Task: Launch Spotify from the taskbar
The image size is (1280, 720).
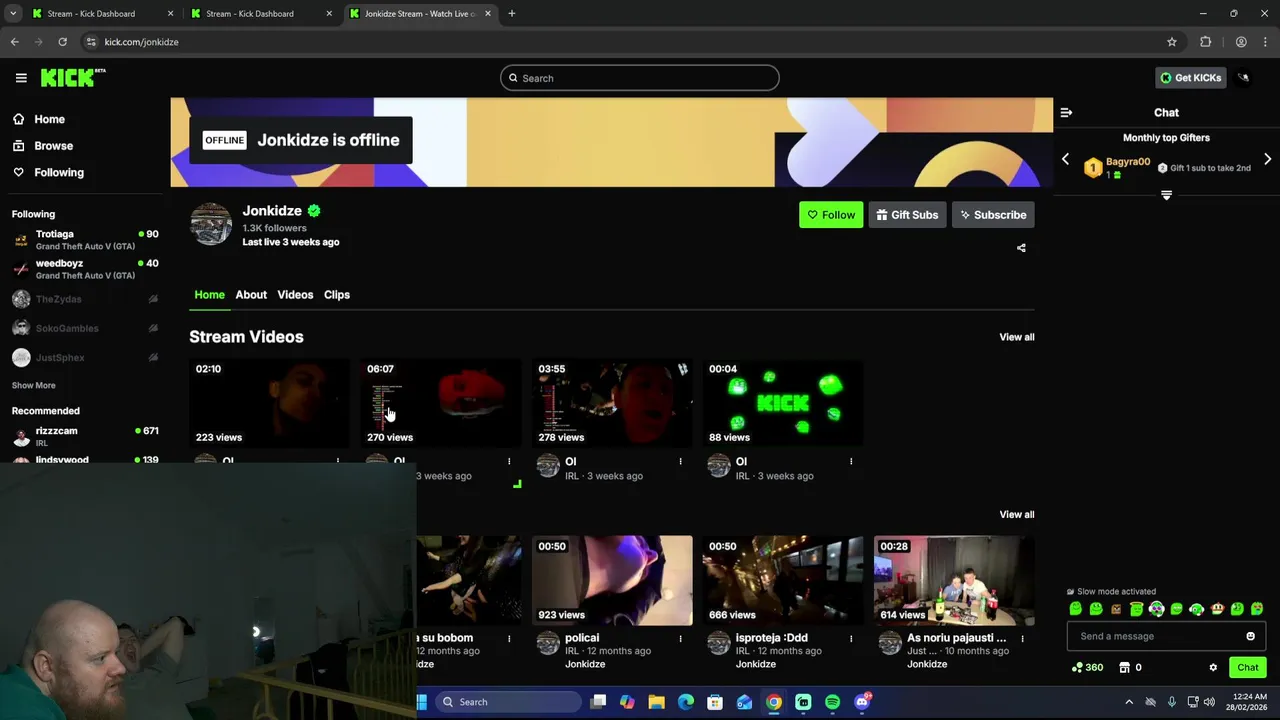Action: (832, 702)
